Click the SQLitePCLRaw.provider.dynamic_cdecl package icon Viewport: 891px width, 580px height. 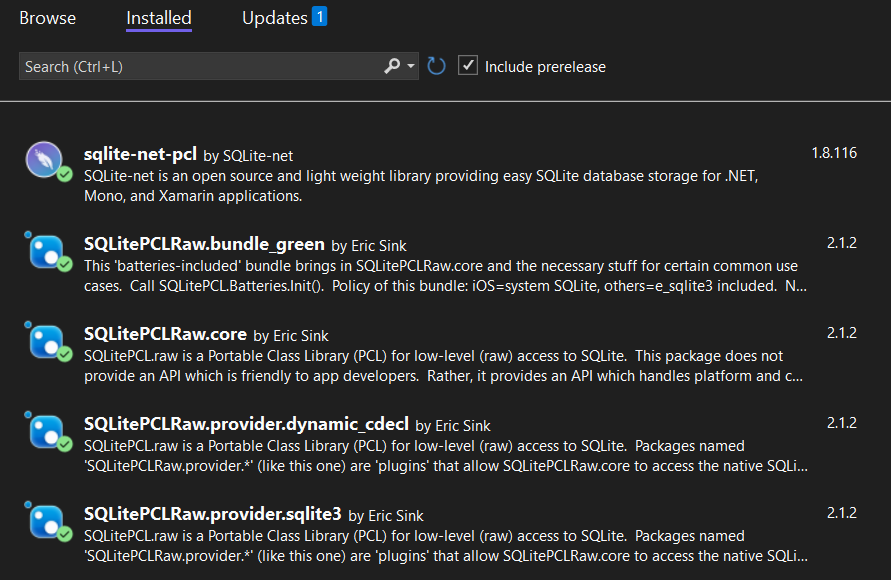click(x=46, y=430)
